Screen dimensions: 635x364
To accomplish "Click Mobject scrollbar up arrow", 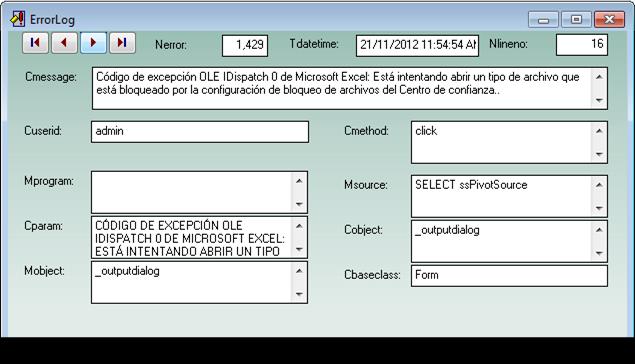I will 299,271.
